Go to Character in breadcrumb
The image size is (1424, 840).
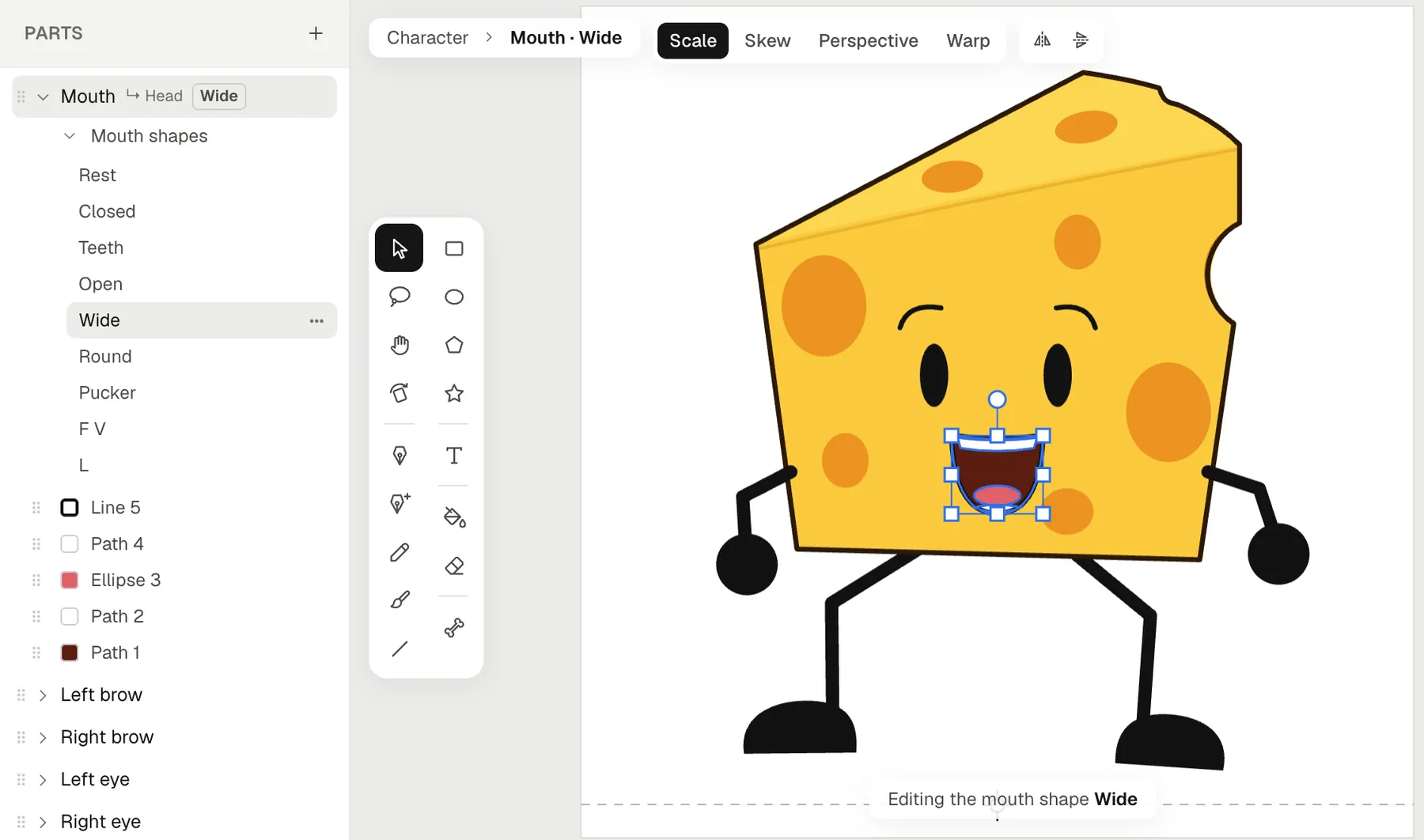point(427,38)
